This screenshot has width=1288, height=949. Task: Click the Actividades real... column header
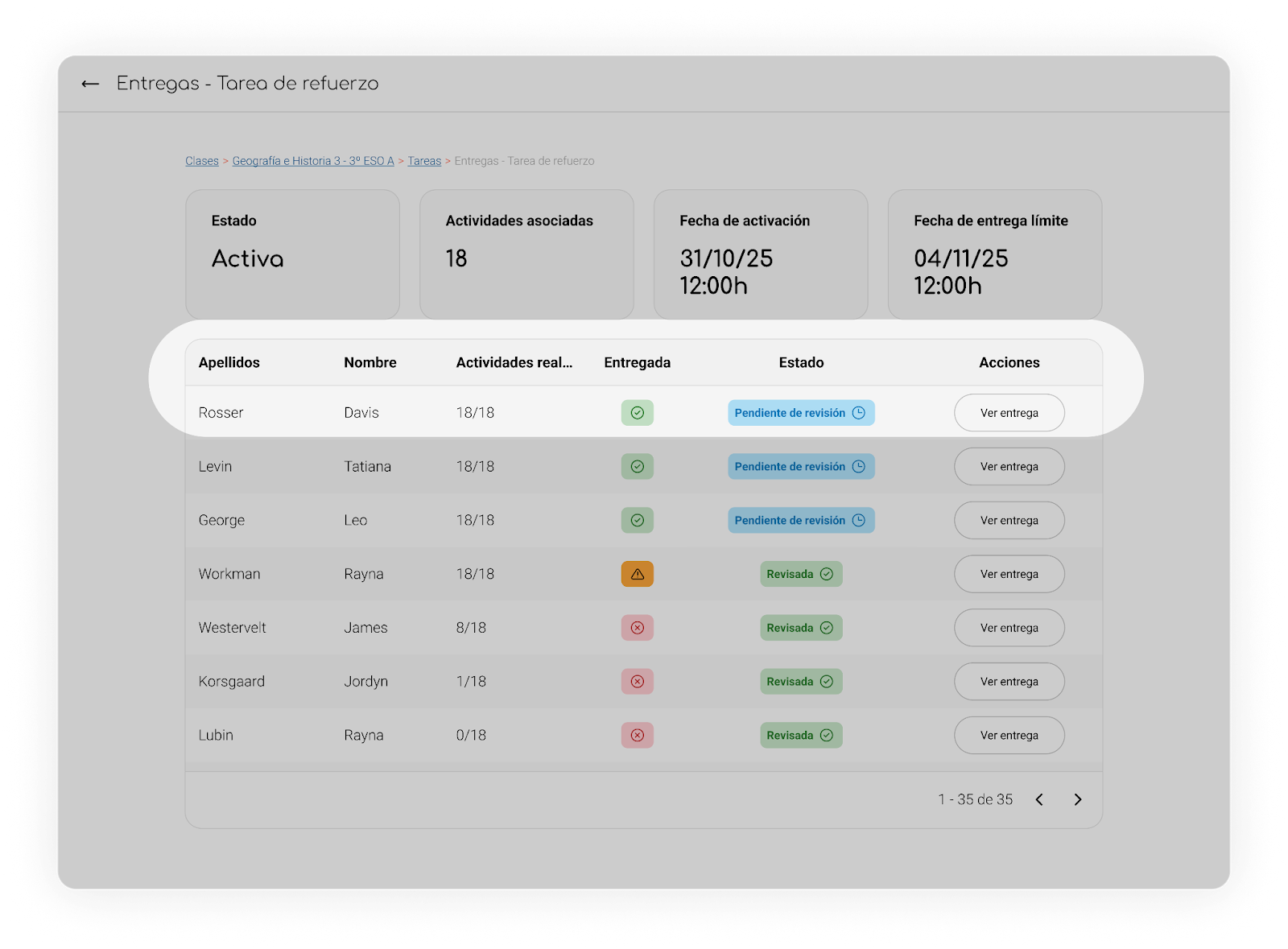[514, 362]
